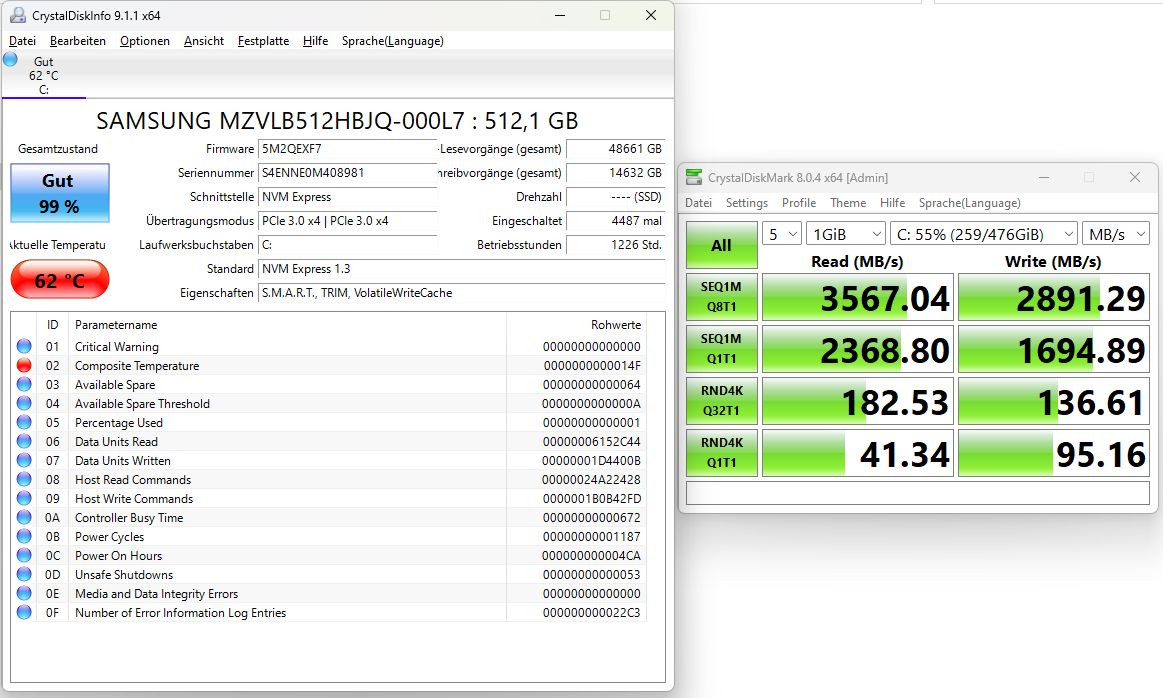Open Settings menu in CrystalDiskMark
The image size is (1163, 698).
tap(747, 203)
